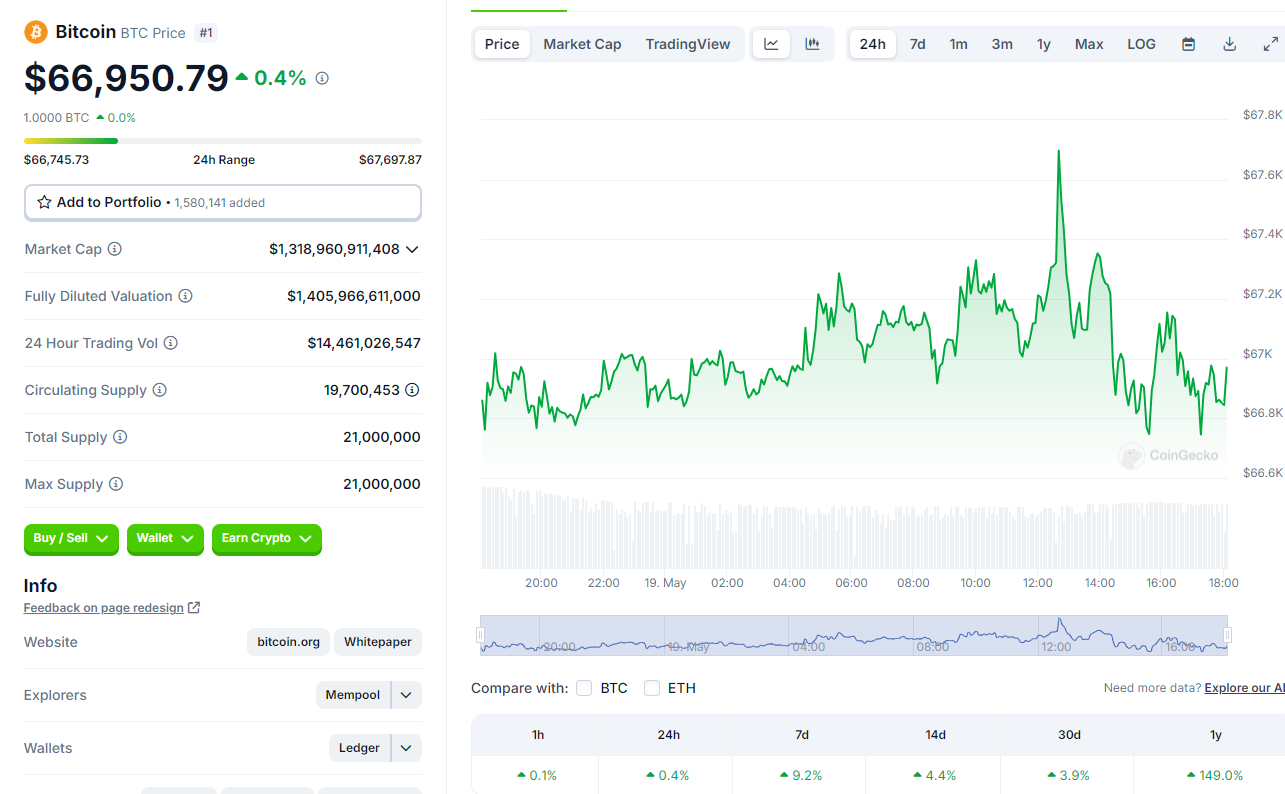Open the Whitepaper link

[378, 642]
